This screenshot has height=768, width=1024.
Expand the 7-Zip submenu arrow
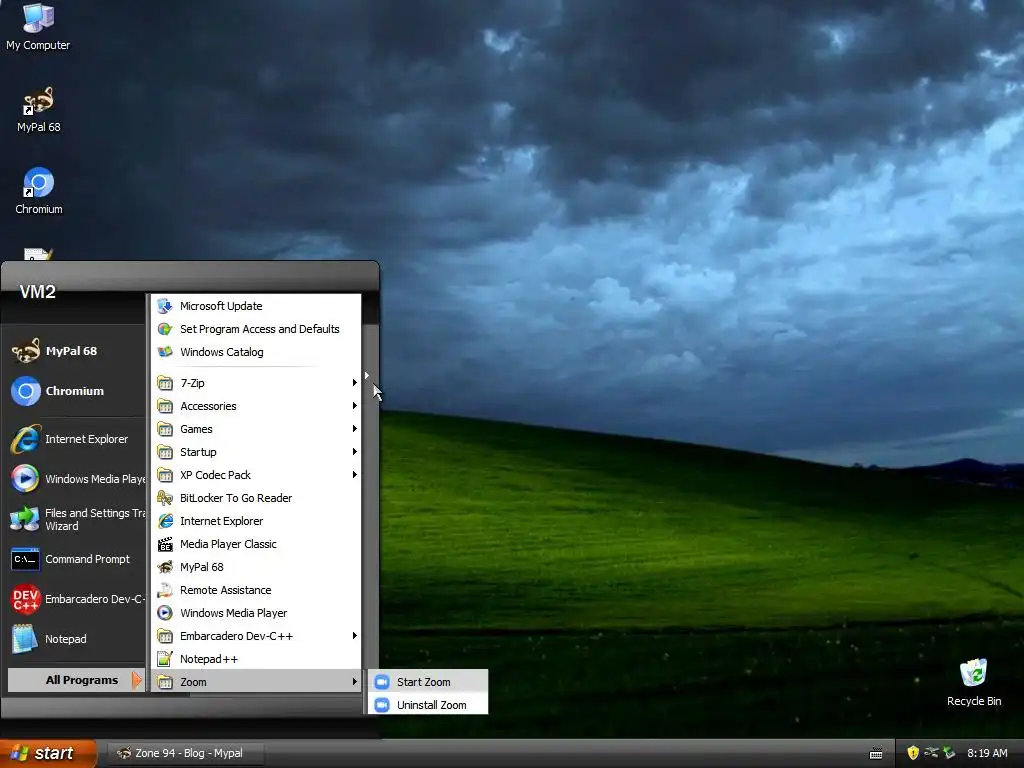click(355, 383)
